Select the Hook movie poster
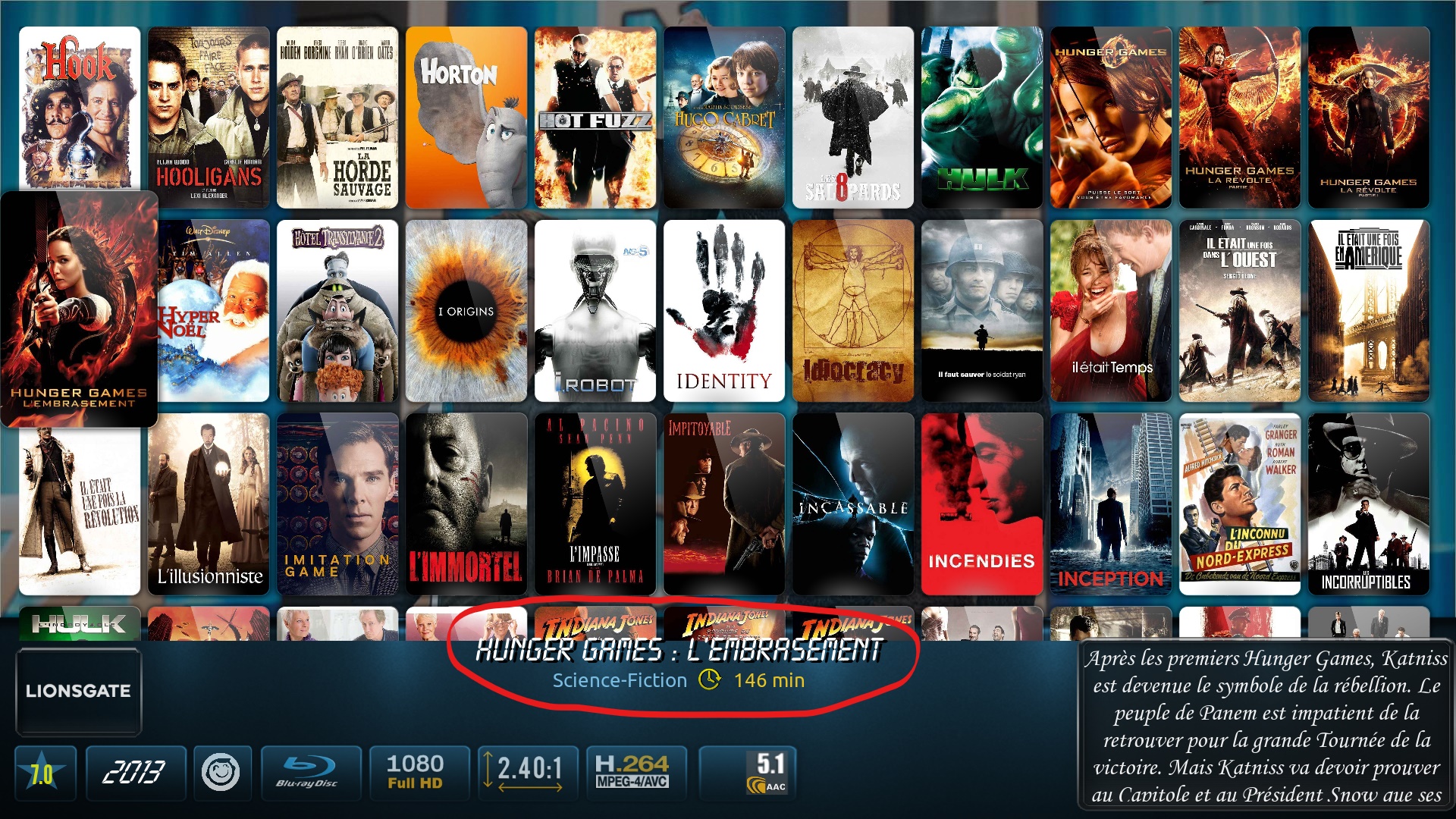1456x819 pixels. point(80,108)
